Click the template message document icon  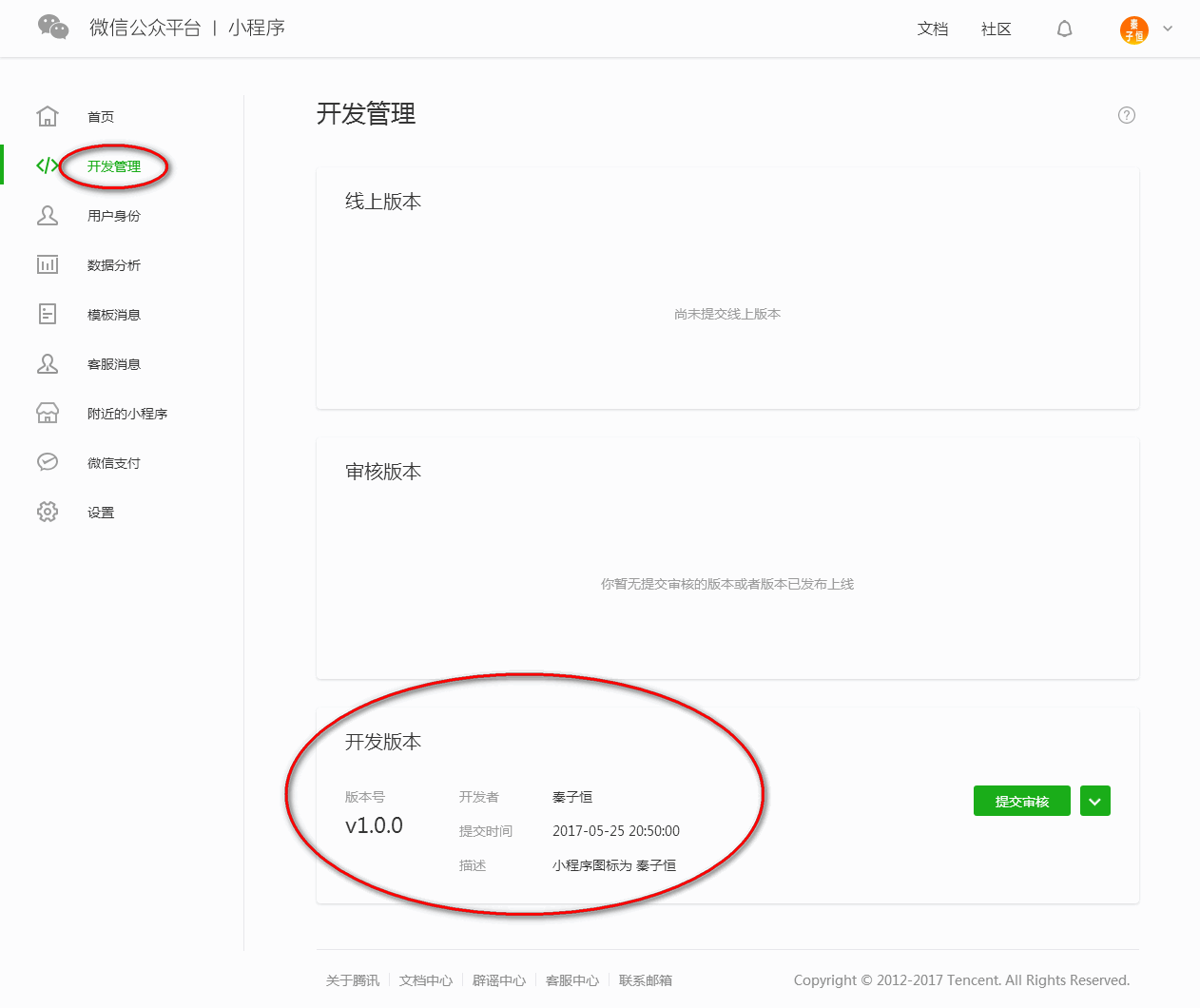48,314
